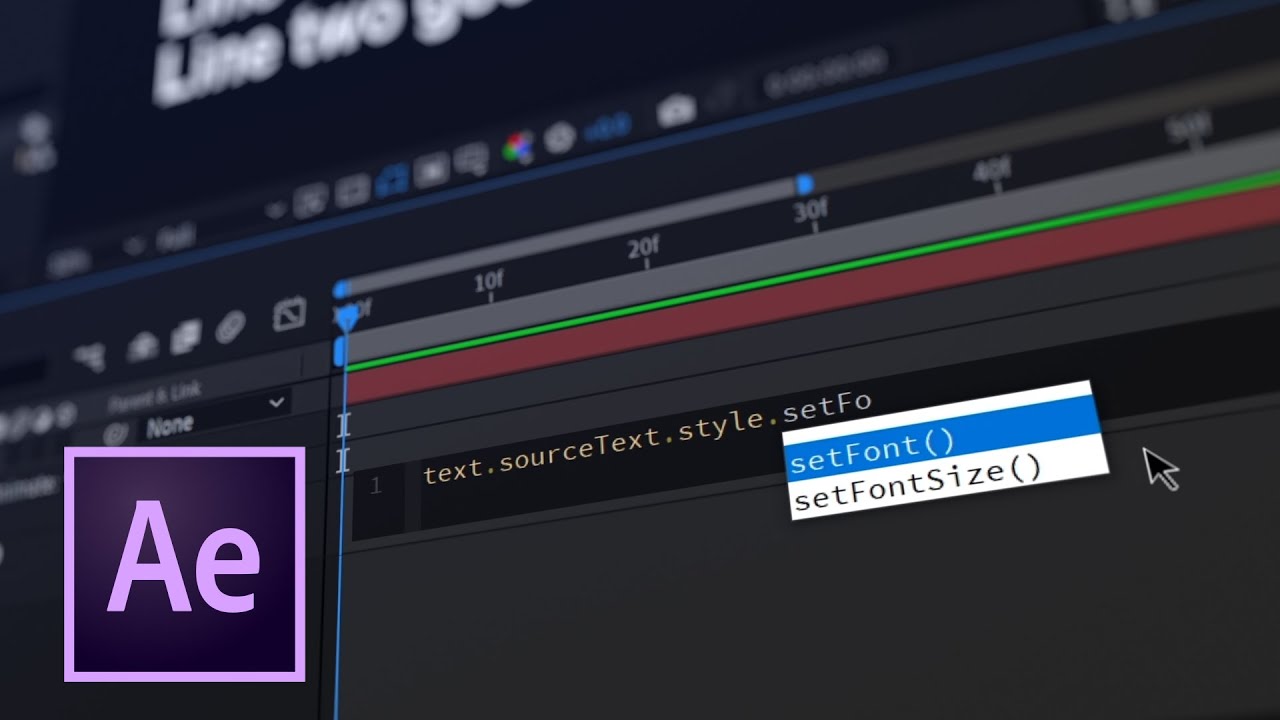Viewport: 1280px width, 720px height.
Task: Choose setFontSize() from the autocomplete list
Action: tap(950, 479)
